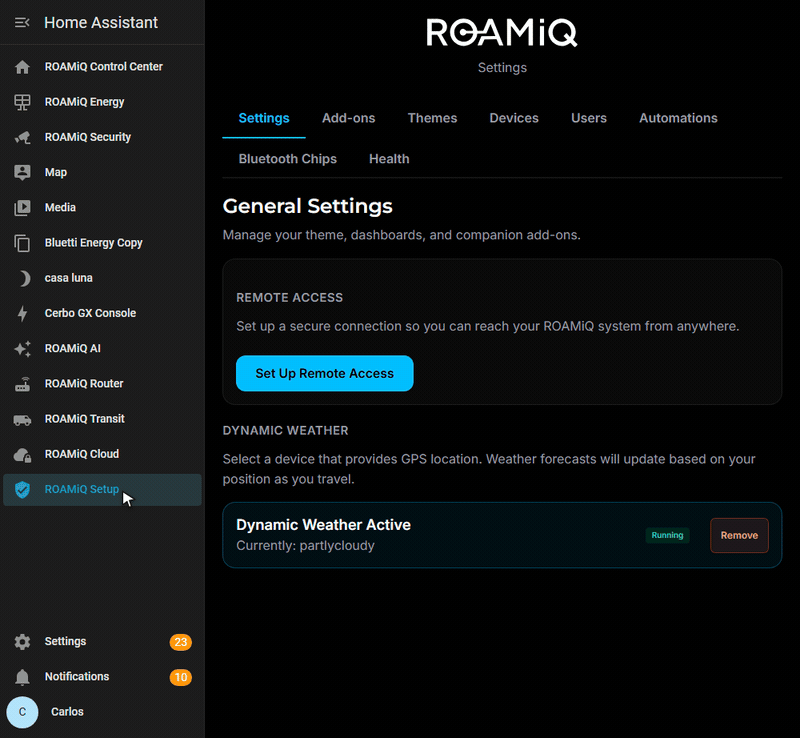
Task: Click the Map sidebar icon
Action: click(x=22, y=173)
